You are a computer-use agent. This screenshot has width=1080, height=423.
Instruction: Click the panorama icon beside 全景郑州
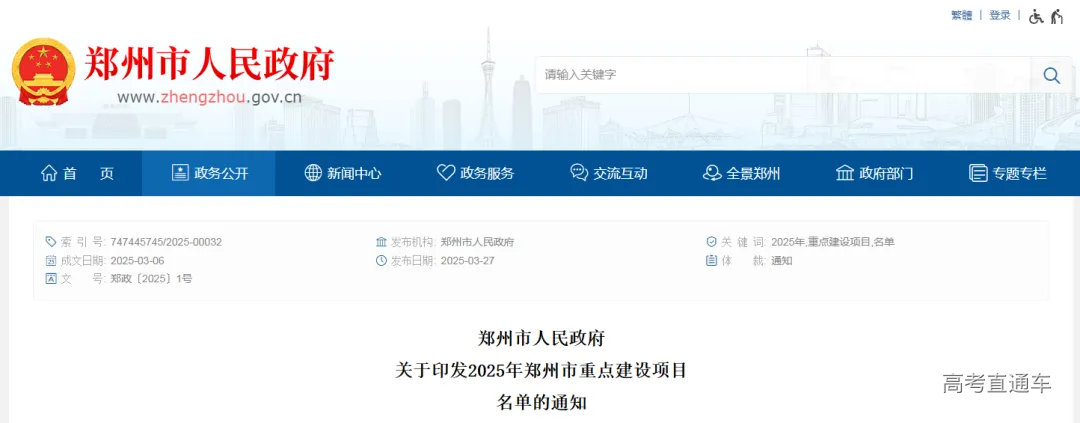(712, 173)
